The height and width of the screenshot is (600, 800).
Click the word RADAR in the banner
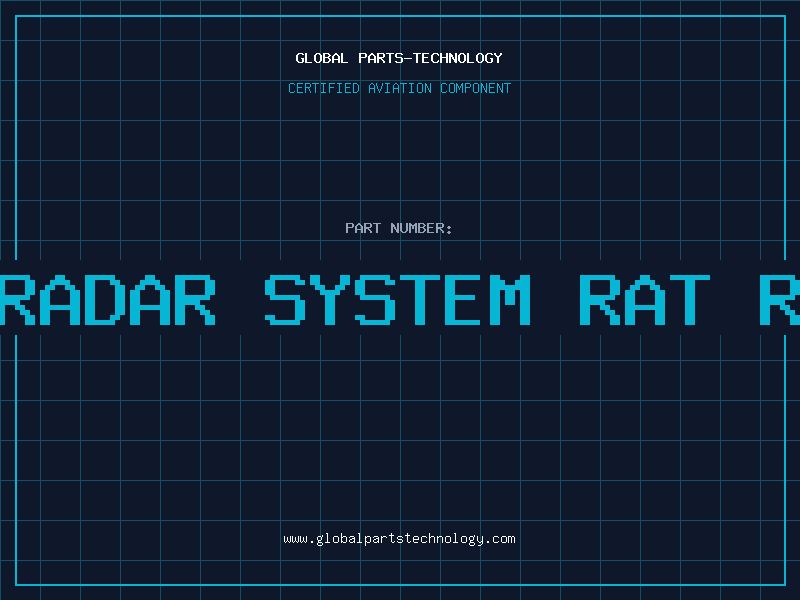pos(108,300)
